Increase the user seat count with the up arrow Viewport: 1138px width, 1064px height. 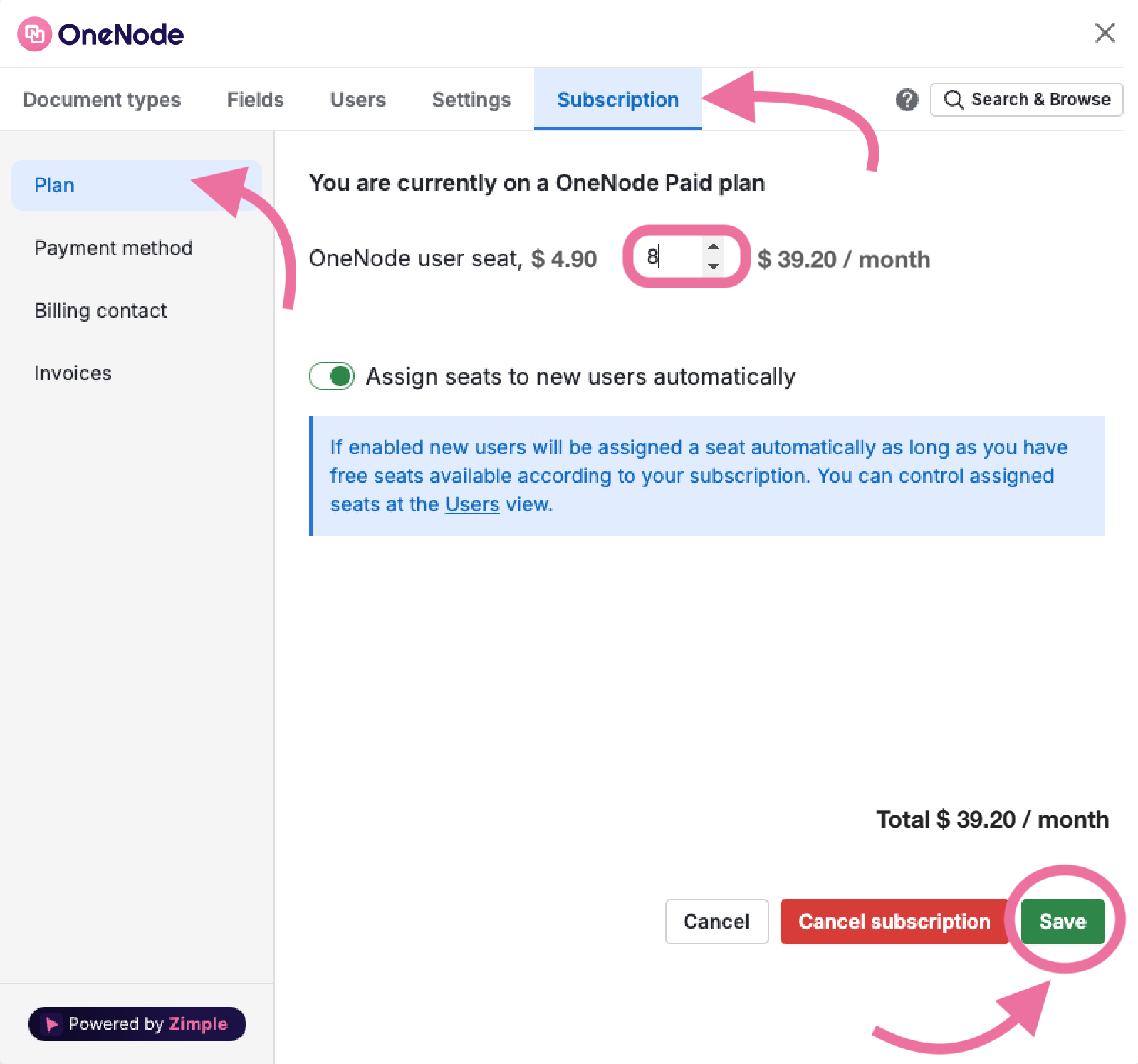click(x=713, y=246)
